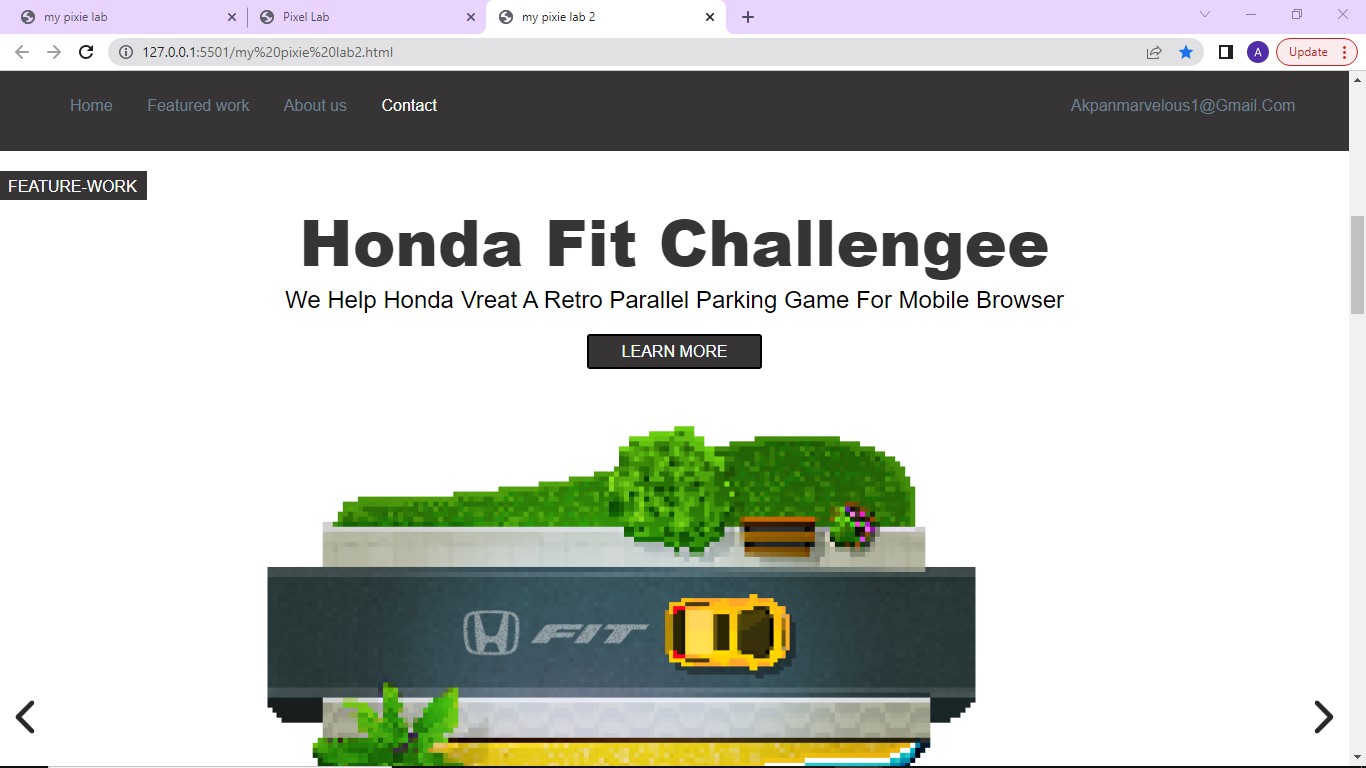Go to previous carousel slide
The height and width of the screenshot is (768, 1366).
point(25,716)
